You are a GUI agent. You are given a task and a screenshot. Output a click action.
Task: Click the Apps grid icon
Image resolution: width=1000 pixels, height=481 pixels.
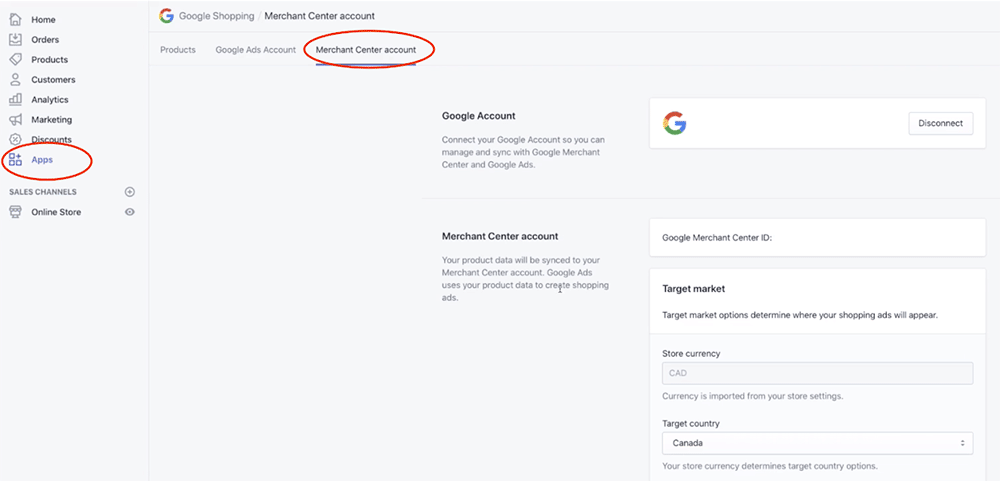click(x=15, y=160)
